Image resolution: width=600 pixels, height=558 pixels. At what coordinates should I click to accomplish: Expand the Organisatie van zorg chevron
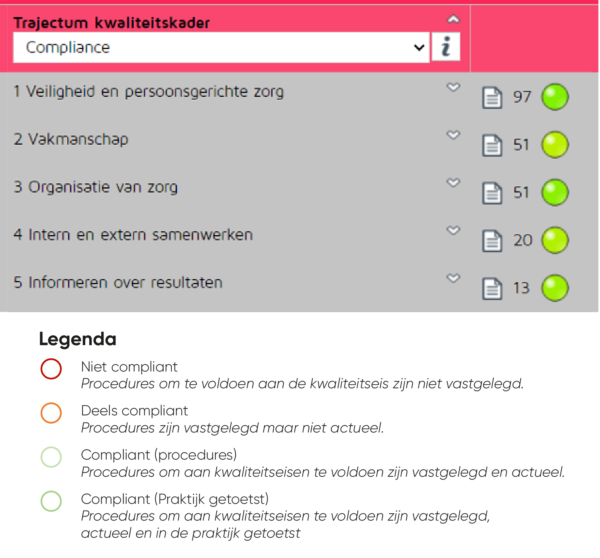[453, 183]
